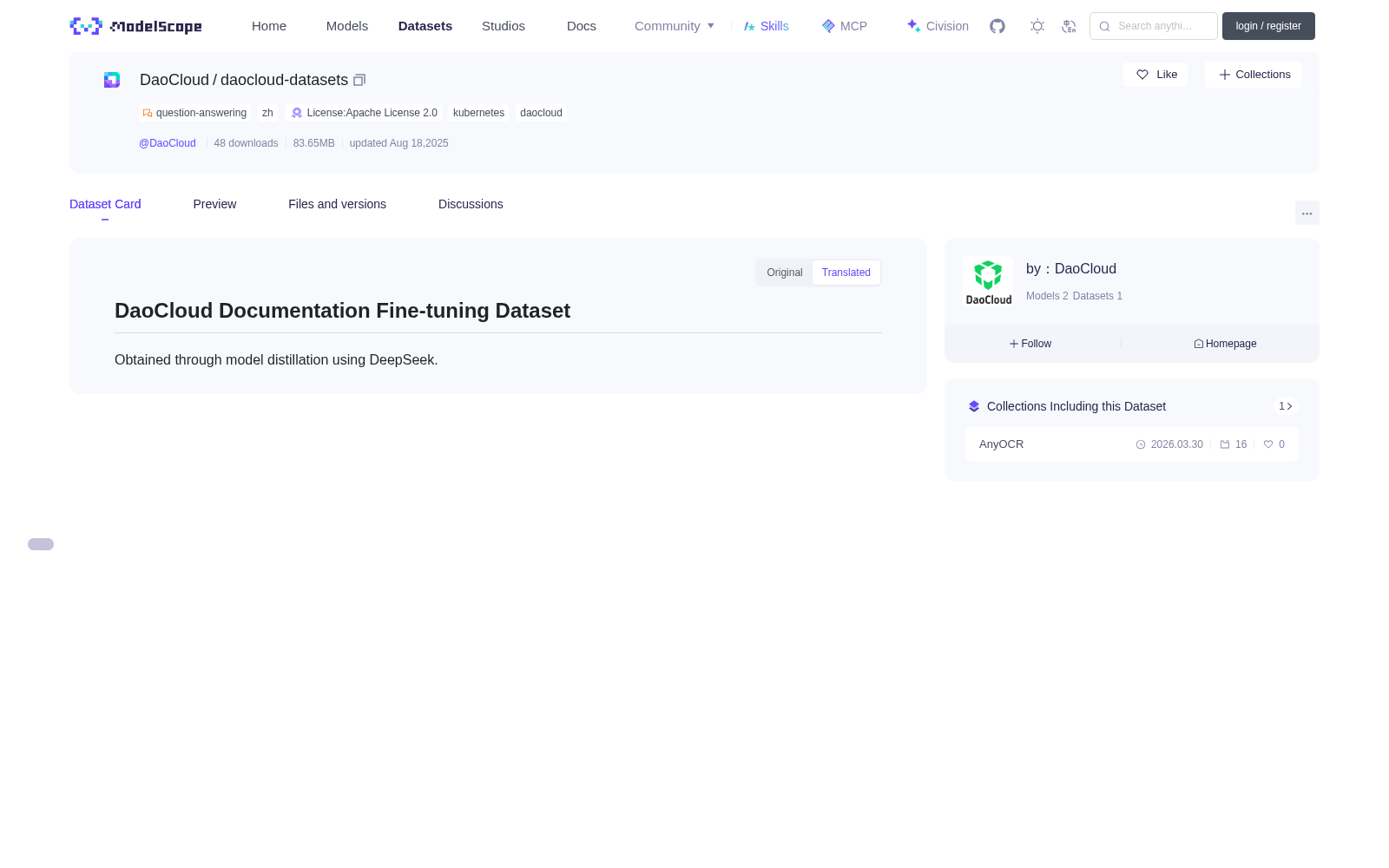
Task: Open the Models nav item
Action: coord(347,26)
